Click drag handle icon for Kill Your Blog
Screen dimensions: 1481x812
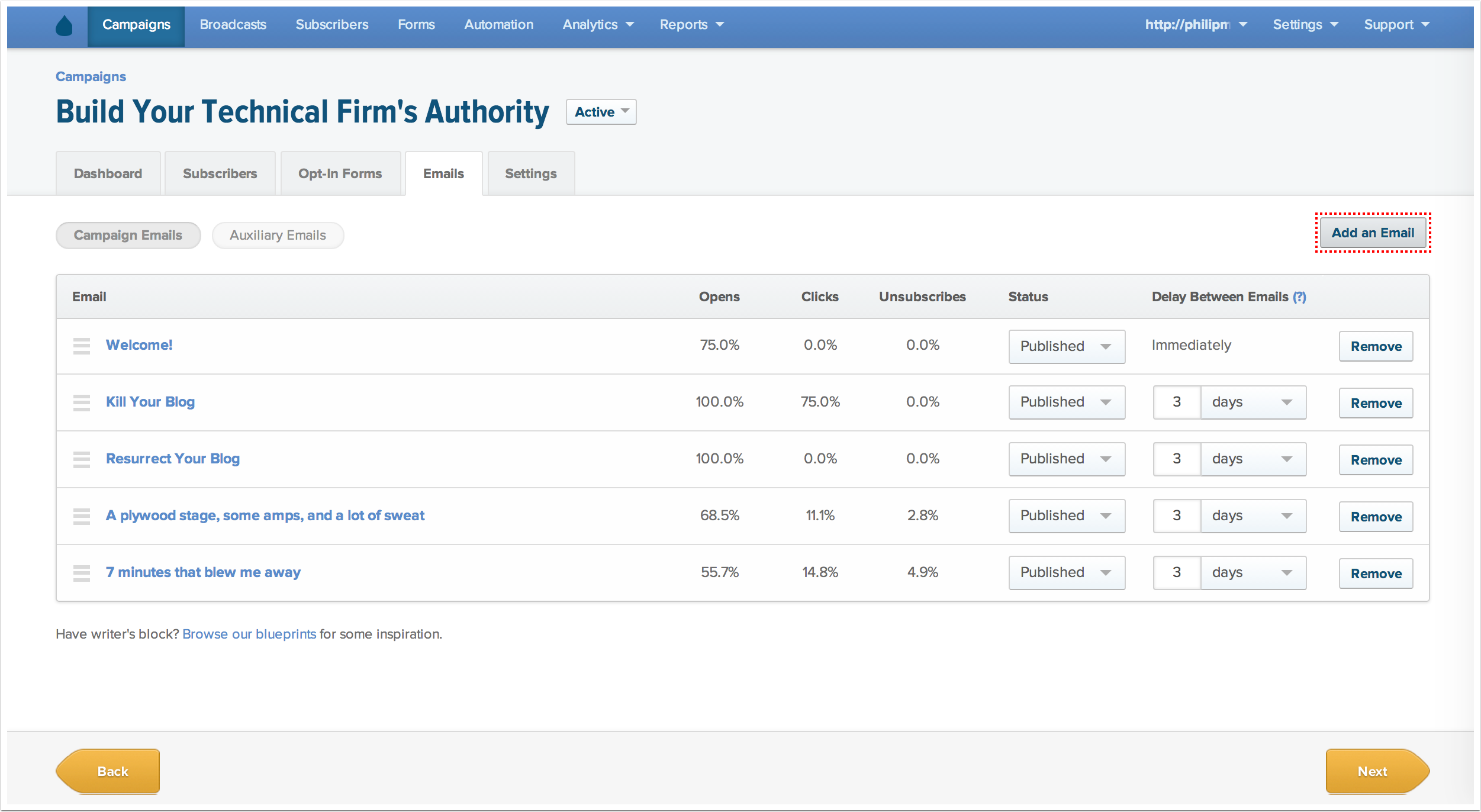point(82,402)
